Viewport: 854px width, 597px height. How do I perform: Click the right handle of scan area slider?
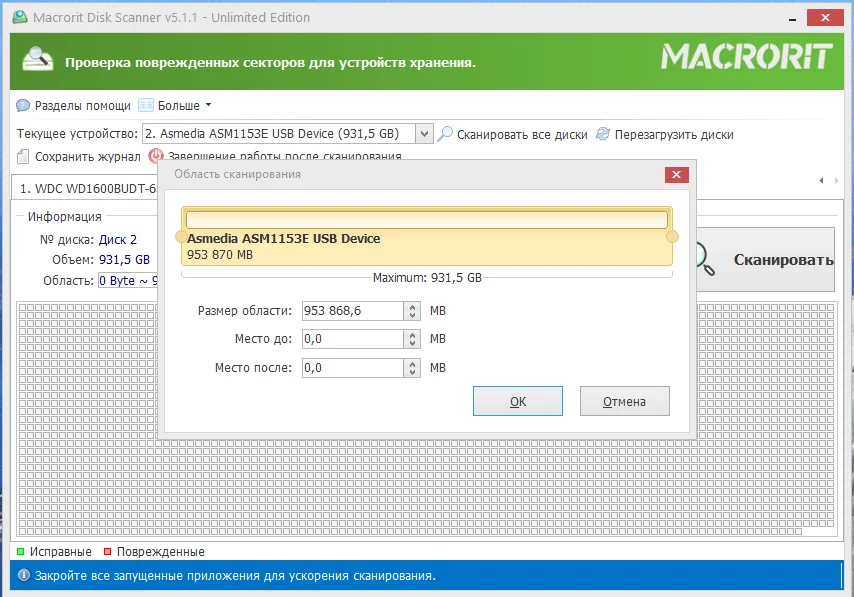click(x=673, y=236)
